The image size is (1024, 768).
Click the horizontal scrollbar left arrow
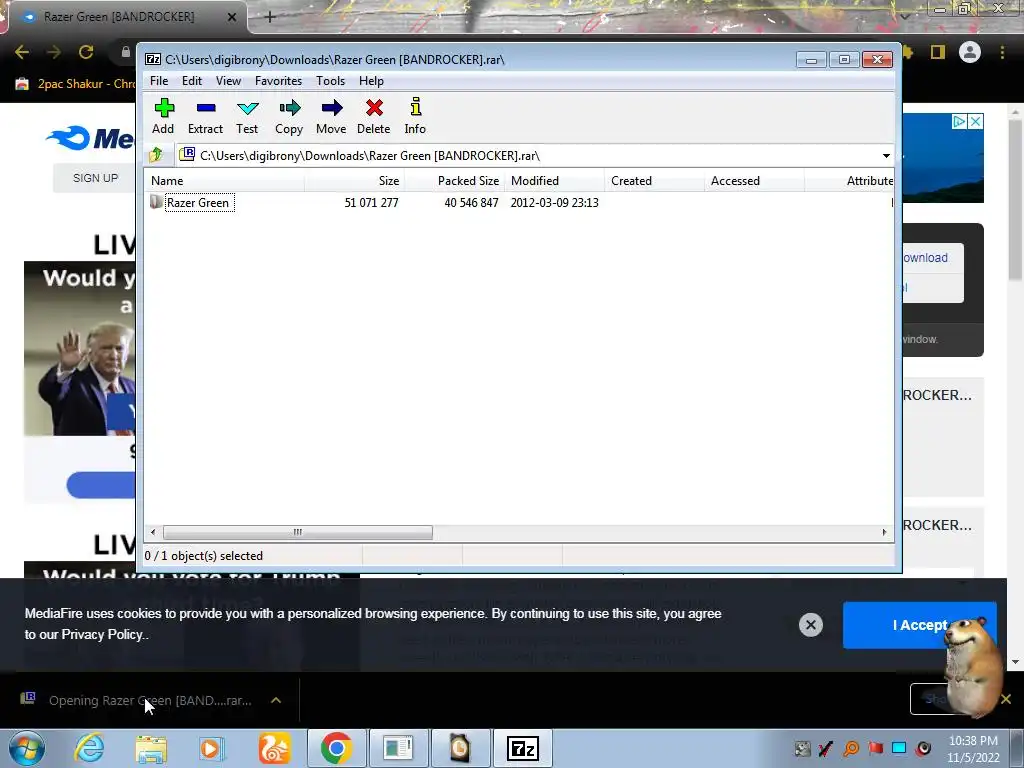click(x=153, y=532)
